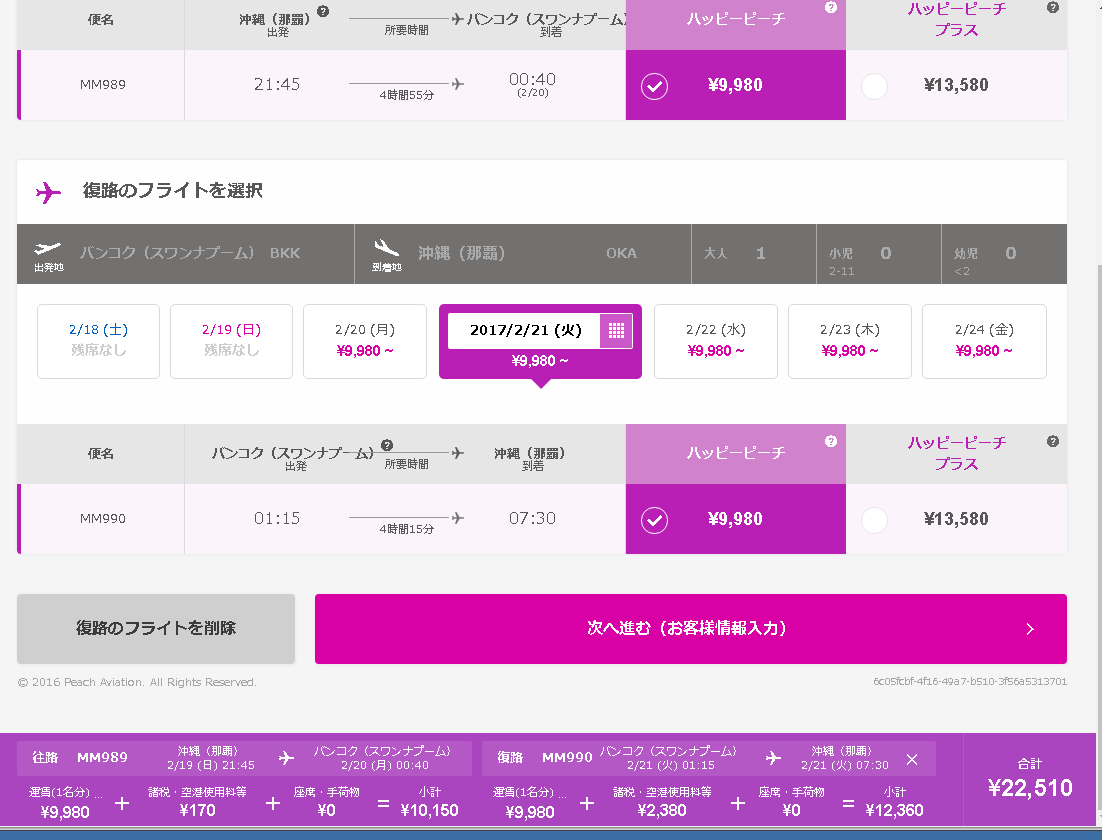Click return arrival time 07:30

point(532,518)
